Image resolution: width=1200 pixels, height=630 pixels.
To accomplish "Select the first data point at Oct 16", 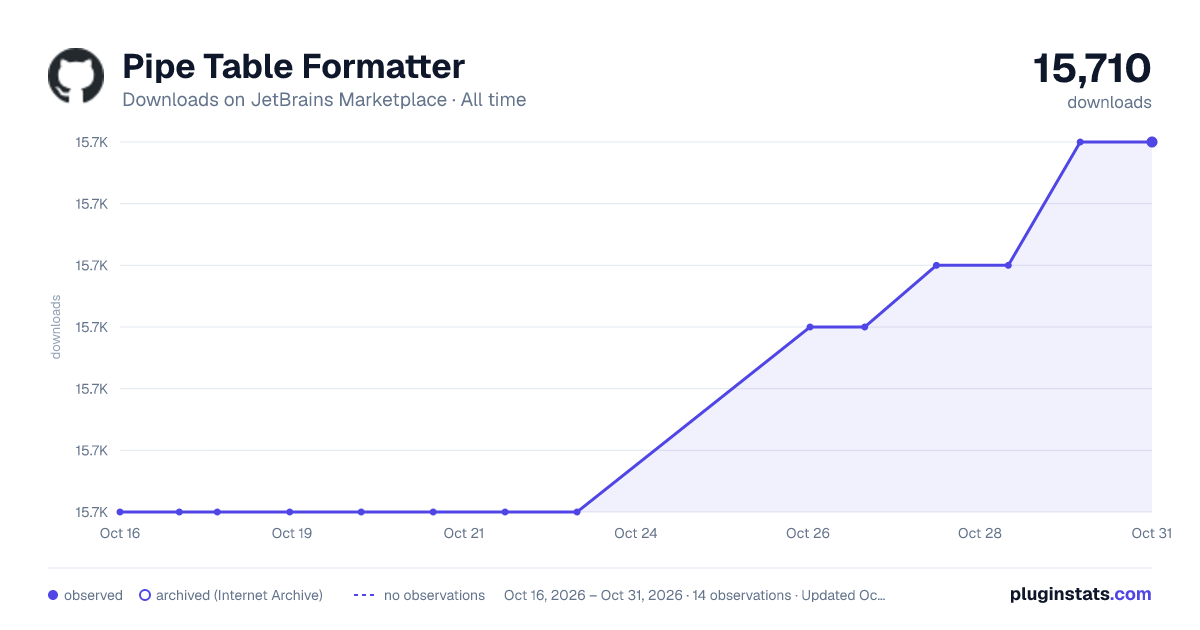I will coord(120,512).
